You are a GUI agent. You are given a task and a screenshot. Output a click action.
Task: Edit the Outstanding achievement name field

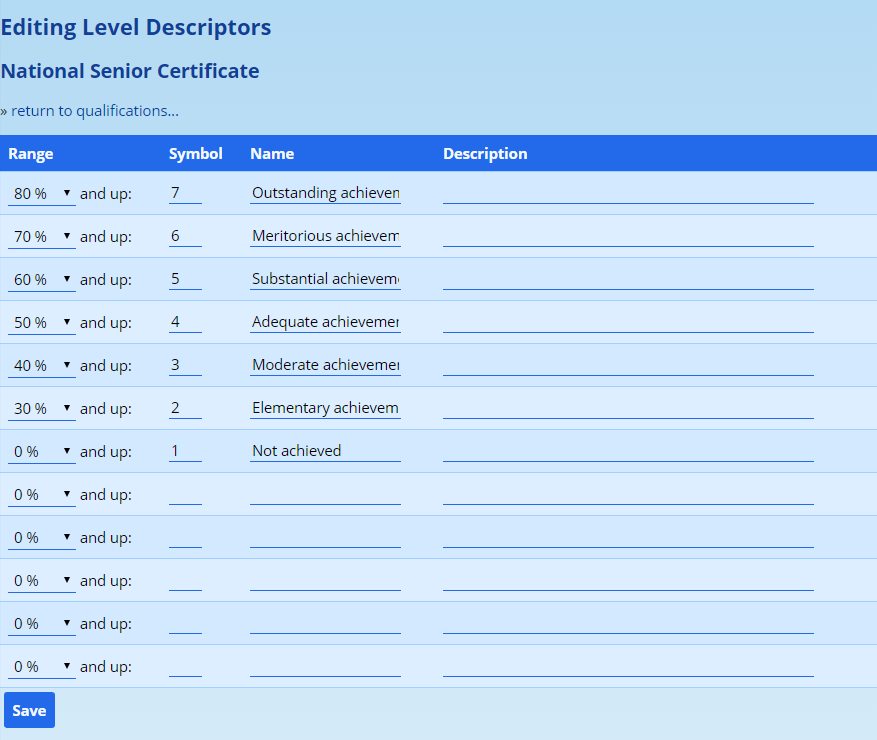pos(325,193)
